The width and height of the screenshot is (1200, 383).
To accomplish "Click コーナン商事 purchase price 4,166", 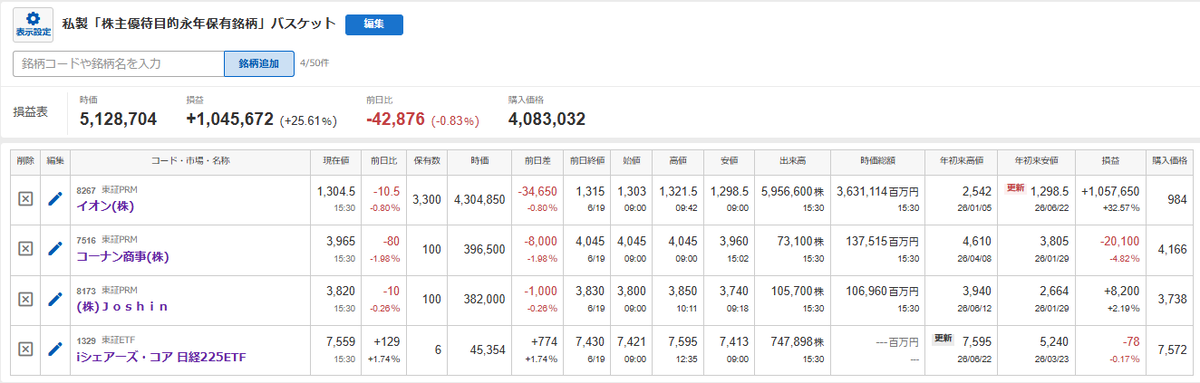I will [x=1173, y=249].
